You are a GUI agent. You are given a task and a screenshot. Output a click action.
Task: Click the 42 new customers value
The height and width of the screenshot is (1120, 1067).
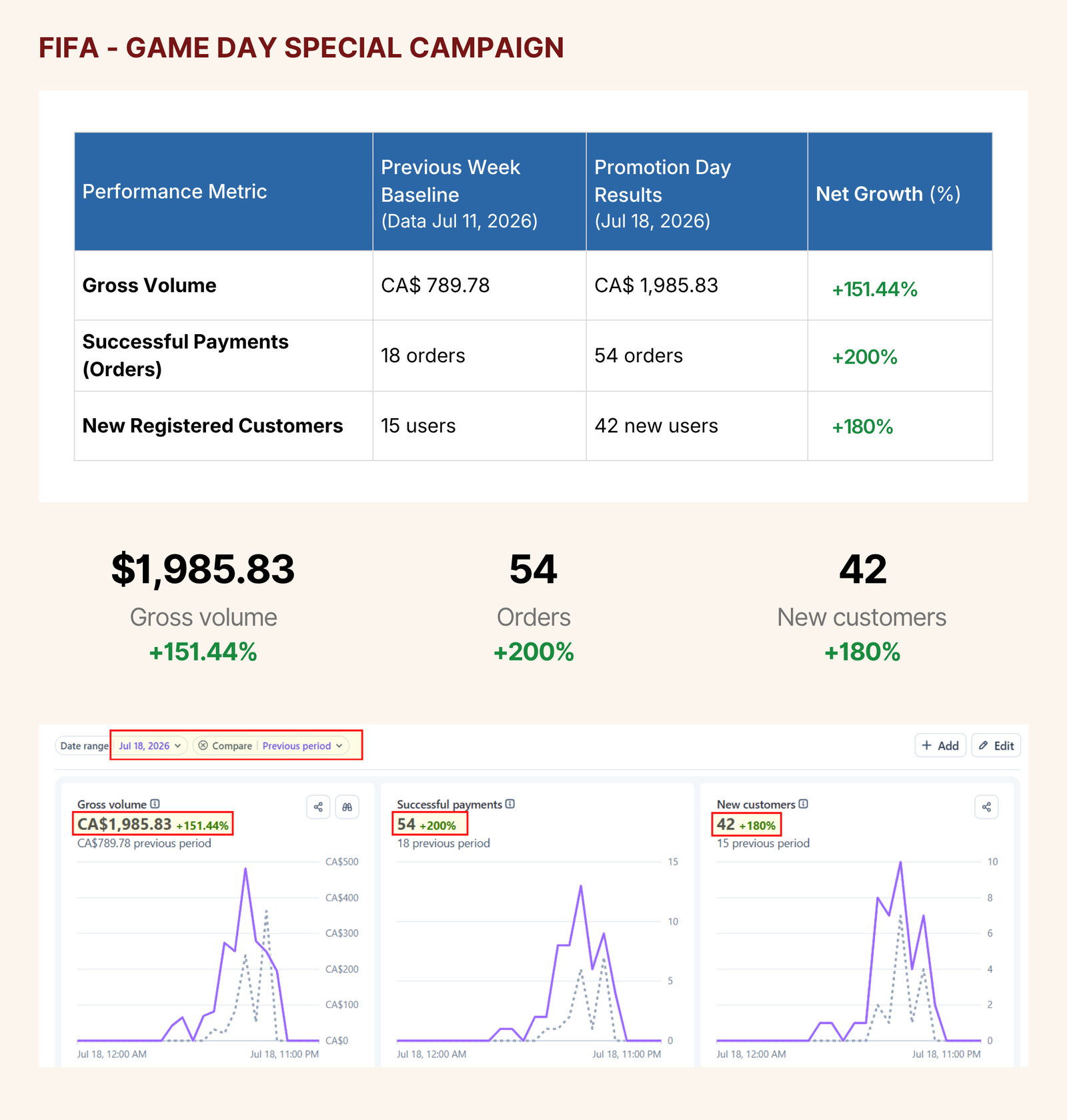[x=726, y=824]
